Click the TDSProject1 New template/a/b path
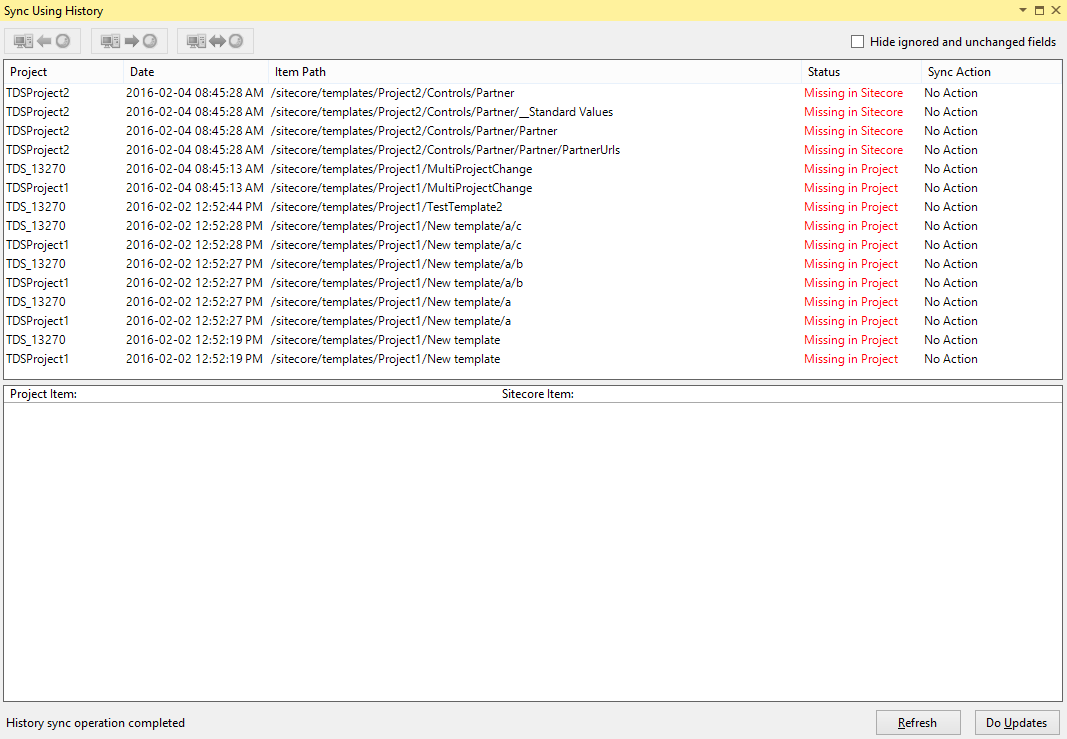Screen dimensions: 1067x739 click(x=397, y=283)
